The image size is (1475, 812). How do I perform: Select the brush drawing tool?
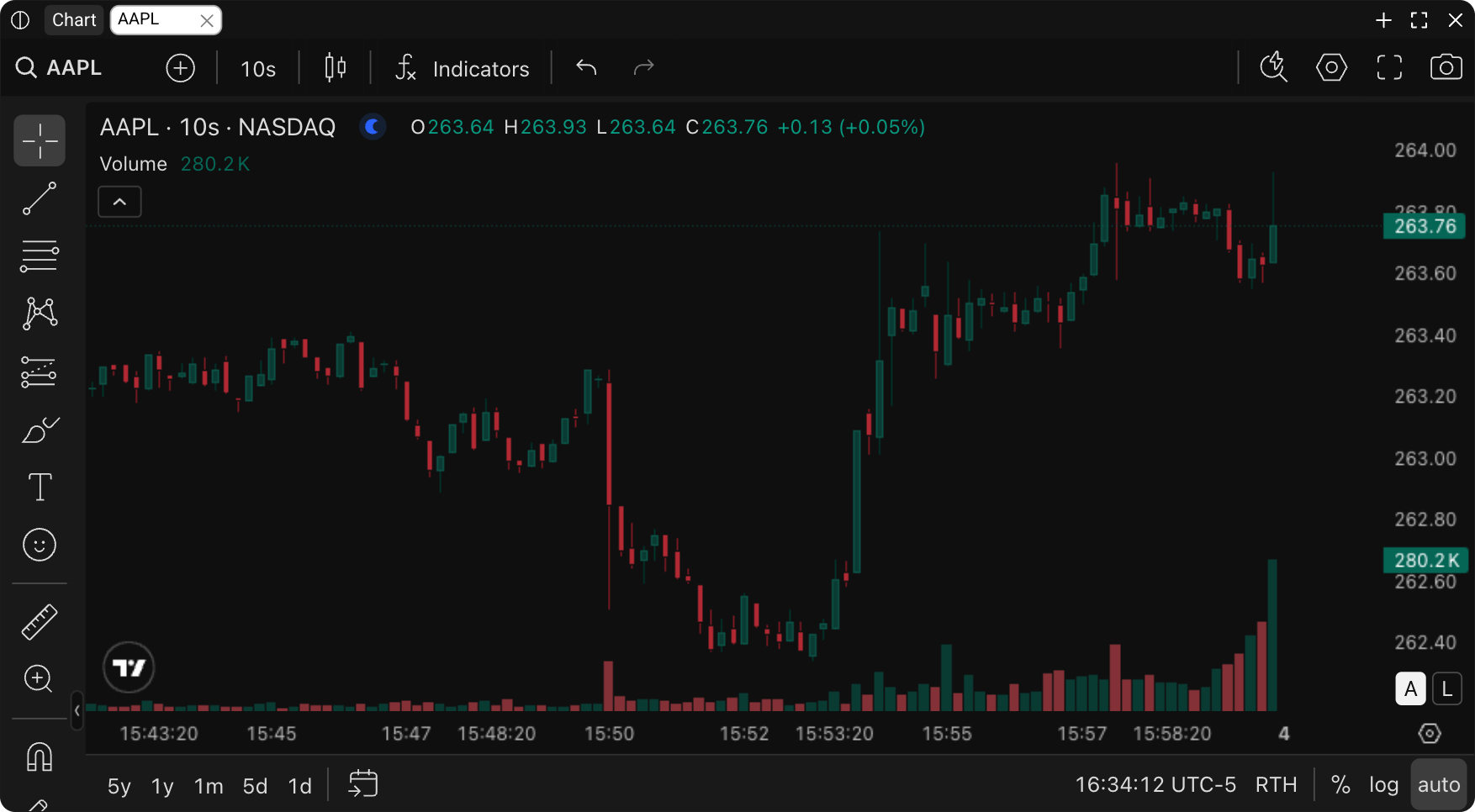(x=39, y=430)
